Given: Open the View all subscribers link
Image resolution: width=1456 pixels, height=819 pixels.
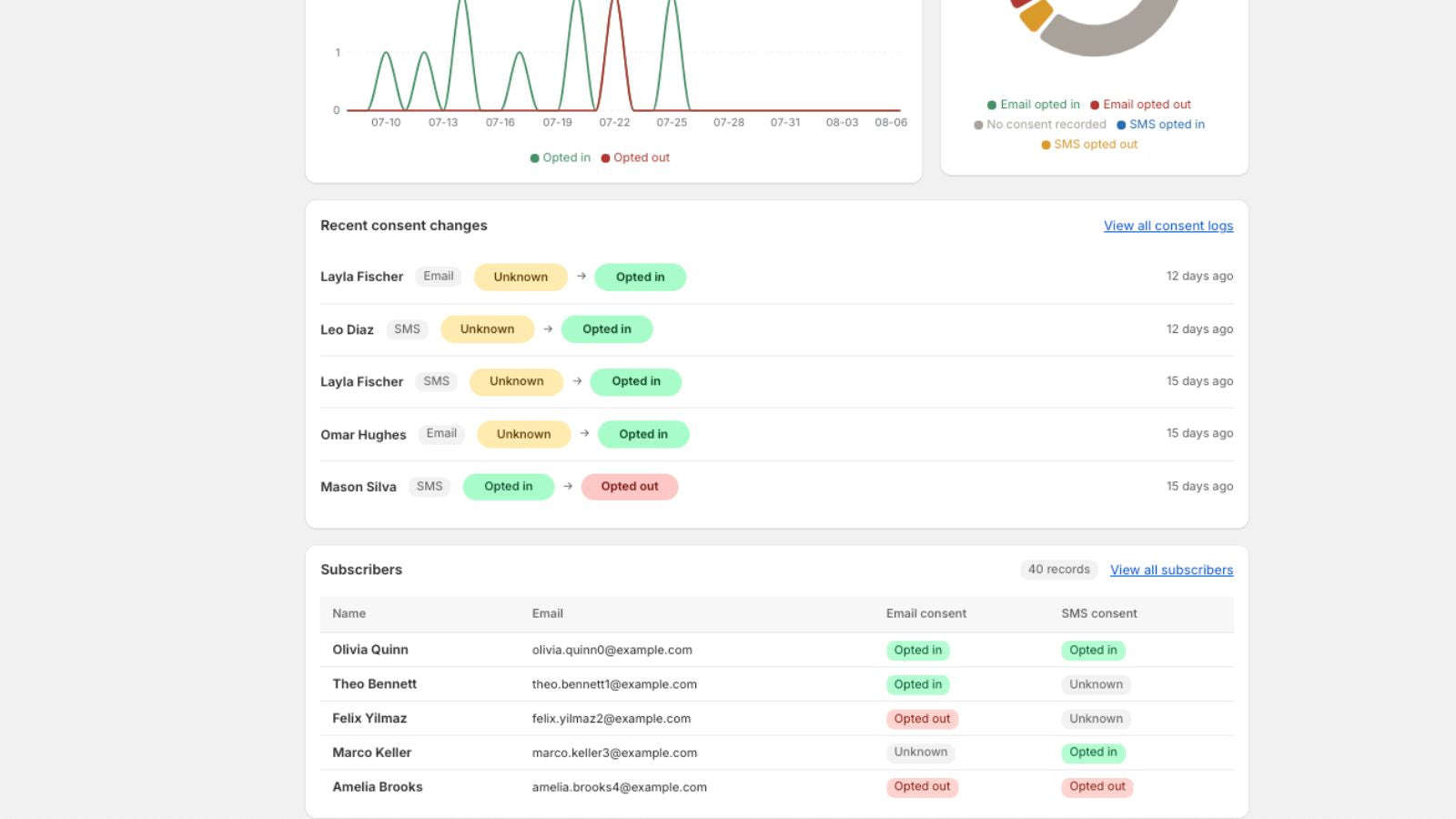Looking at the screenshot, I should pyautogui.click(x=1171, y=570).
